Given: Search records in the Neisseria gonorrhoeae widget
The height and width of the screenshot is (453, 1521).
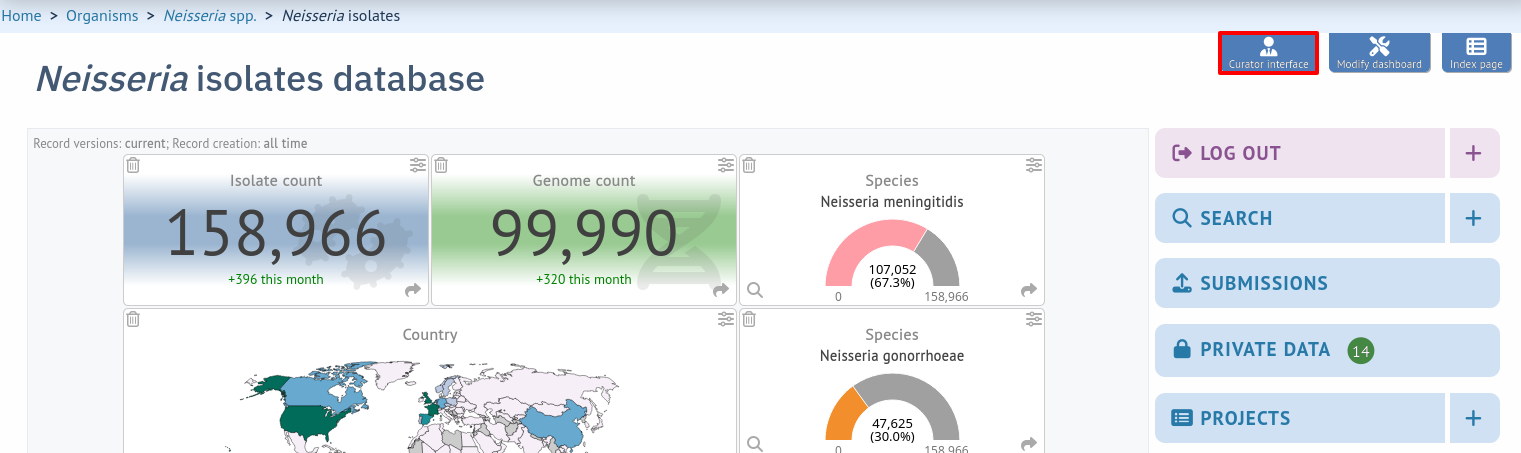Looking at the screenshot, I should click(x=755, y=444).
